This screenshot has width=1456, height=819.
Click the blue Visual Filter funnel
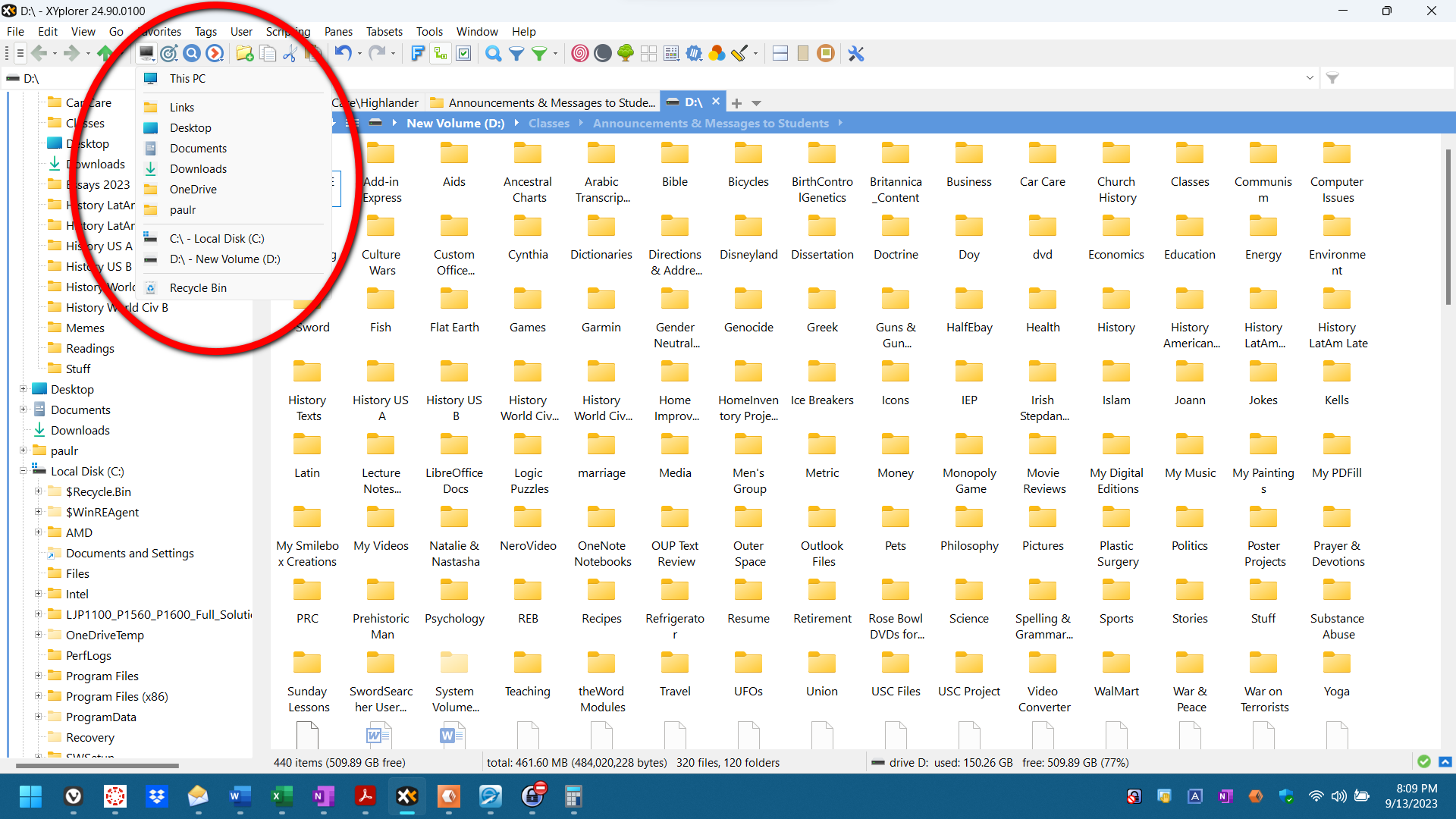pyautogui.click(x=516, y=53)
